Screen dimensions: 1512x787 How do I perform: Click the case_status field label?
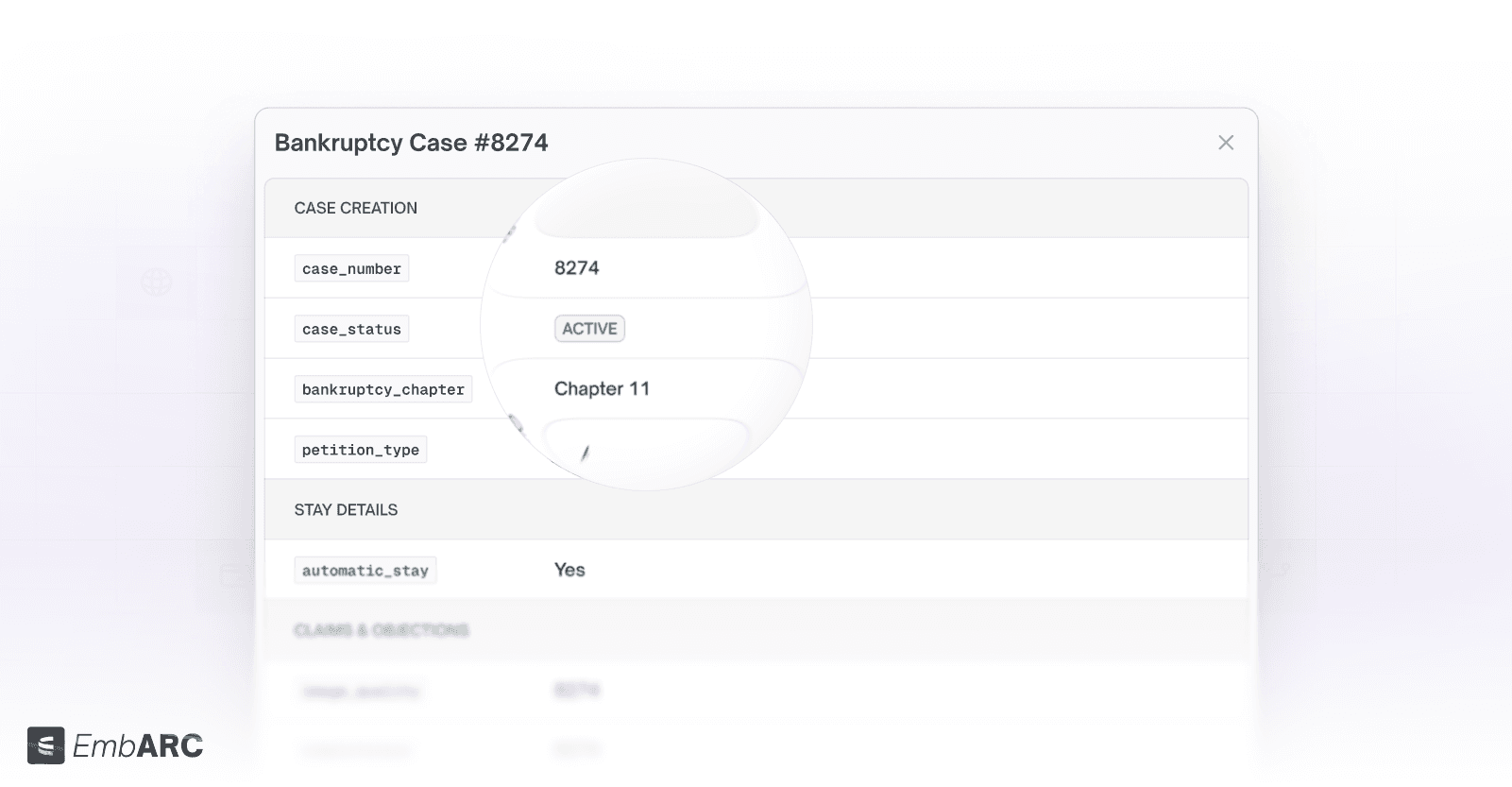click(351, 329)
